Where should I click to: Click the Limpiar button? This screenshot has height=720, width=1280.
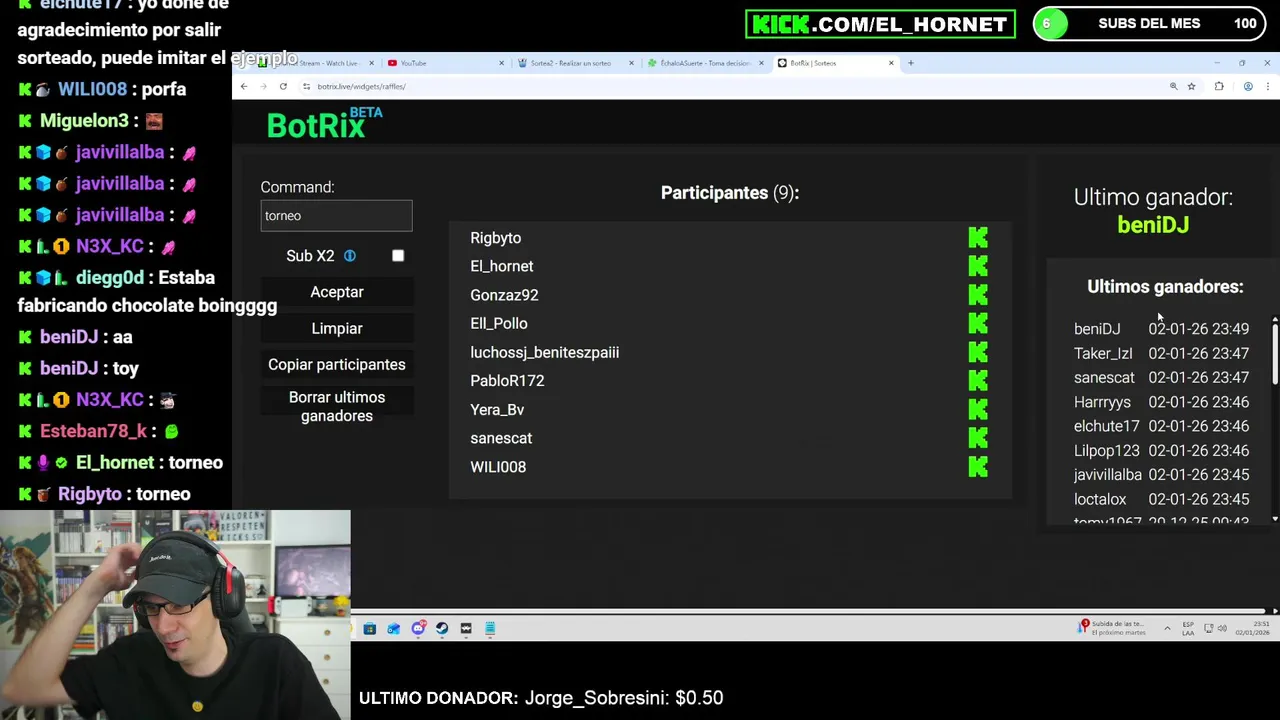[x=337, y=328]
